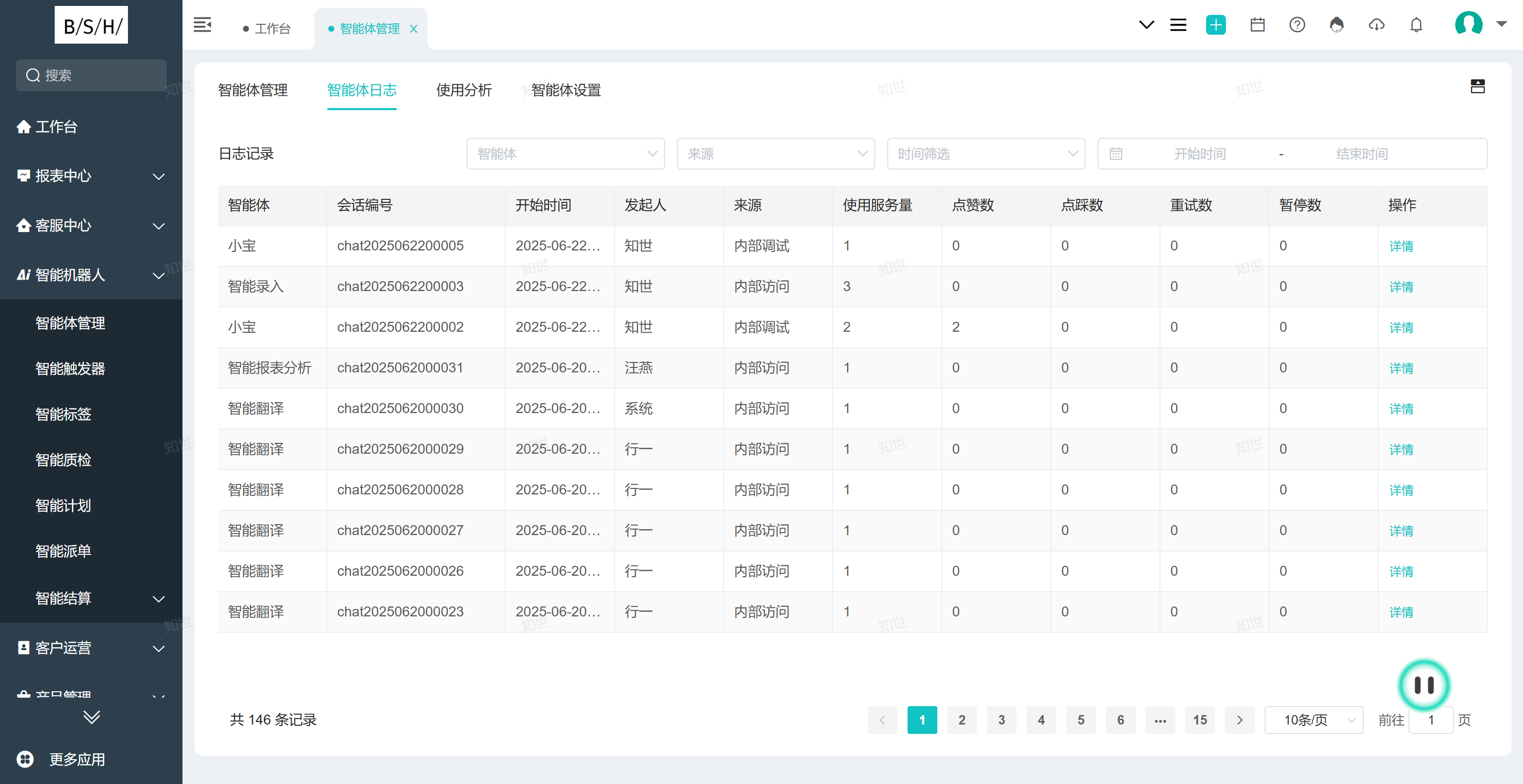Open 智能计划 in the sidebar
1523x784 pixels.
[x=91, y=505]
